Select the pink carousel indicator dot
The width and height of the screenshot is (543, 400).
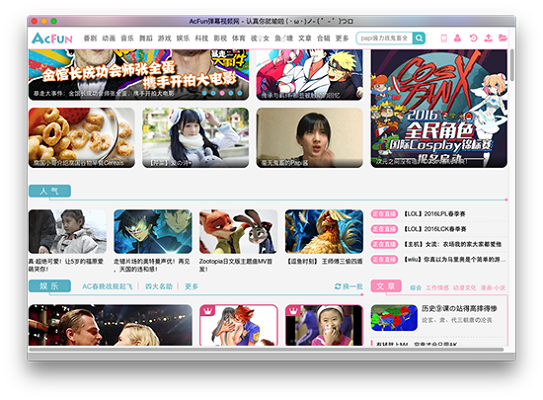click(x=222, y=93)
